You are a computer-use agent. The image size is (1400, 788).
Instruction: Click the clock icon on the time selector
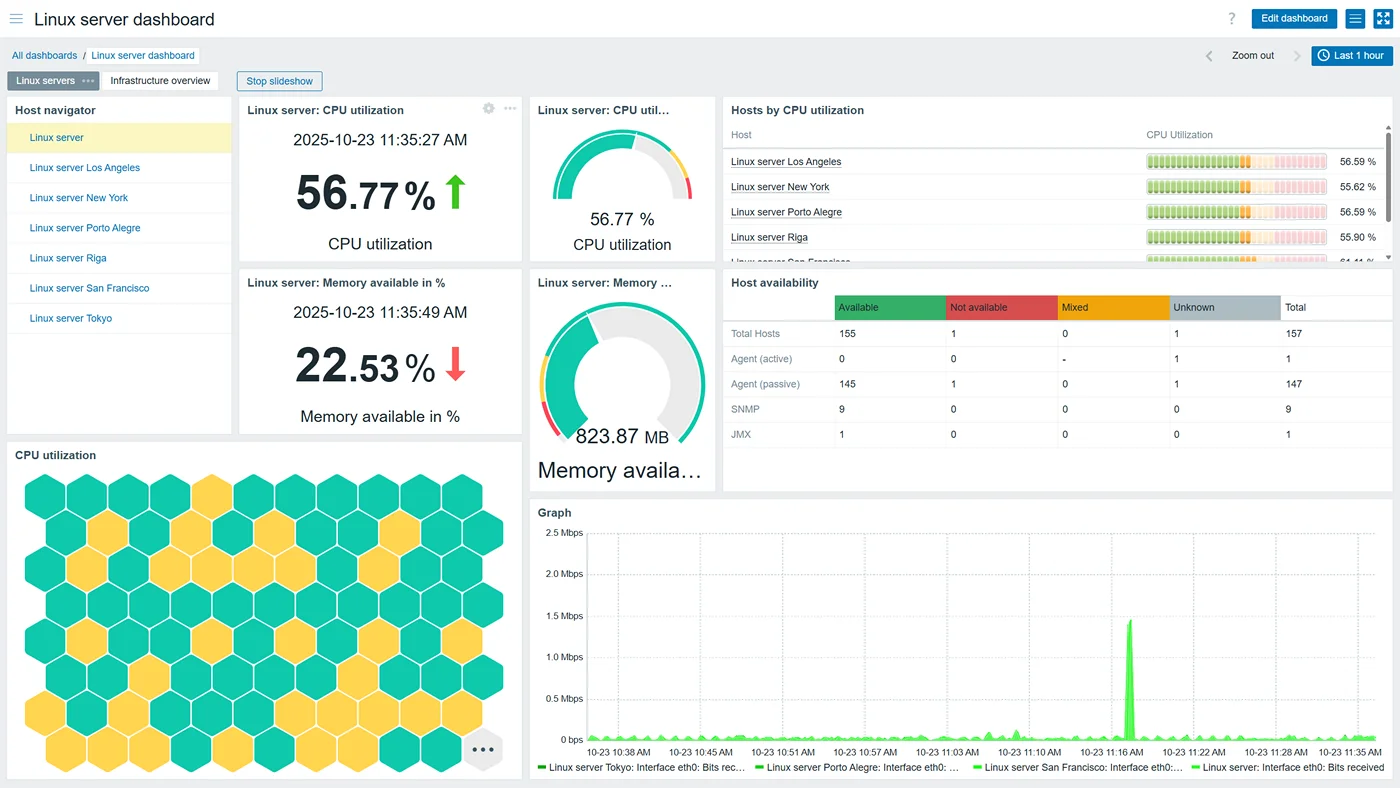[1323, 55]
